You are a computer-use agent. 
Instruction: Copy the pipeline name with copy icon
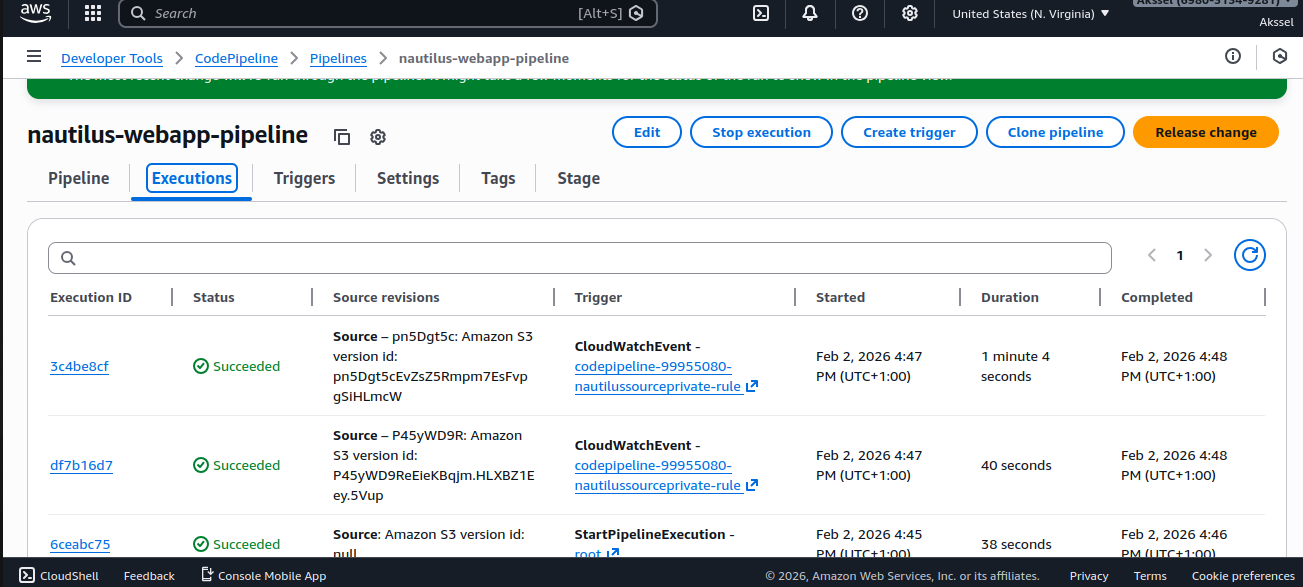(342, 137)
